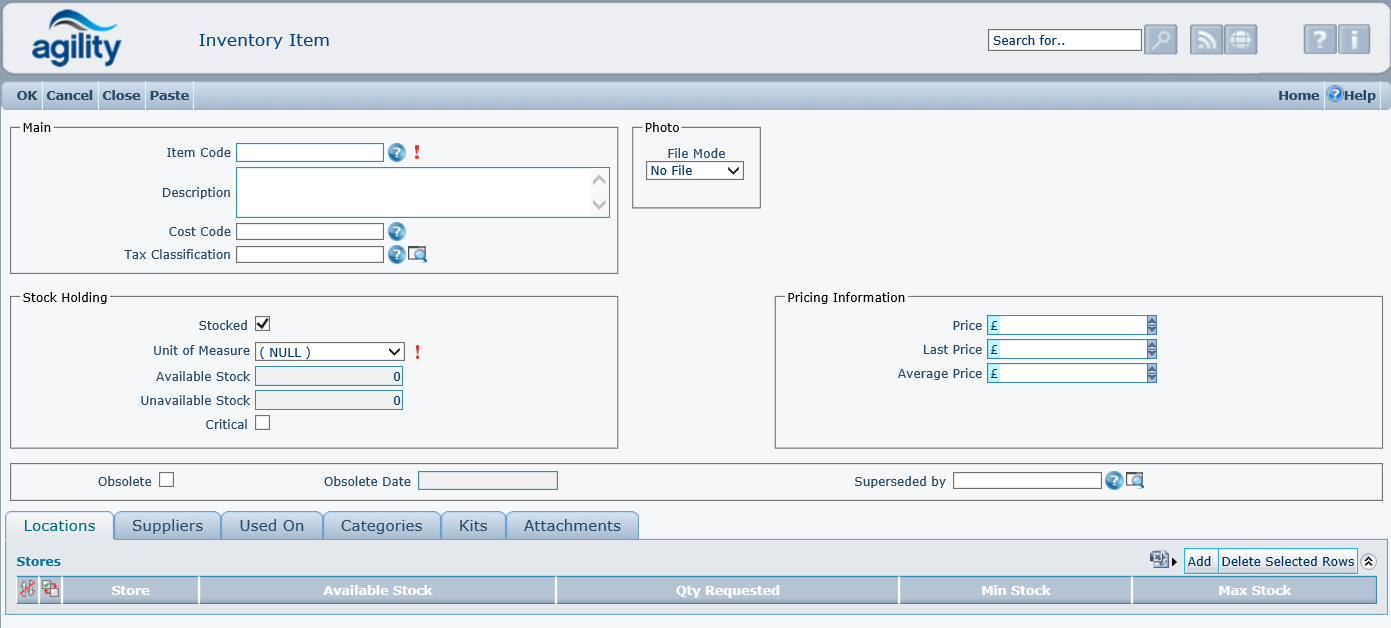Click the Home link
This screenshot has height=628, width=1391.
1298,96
